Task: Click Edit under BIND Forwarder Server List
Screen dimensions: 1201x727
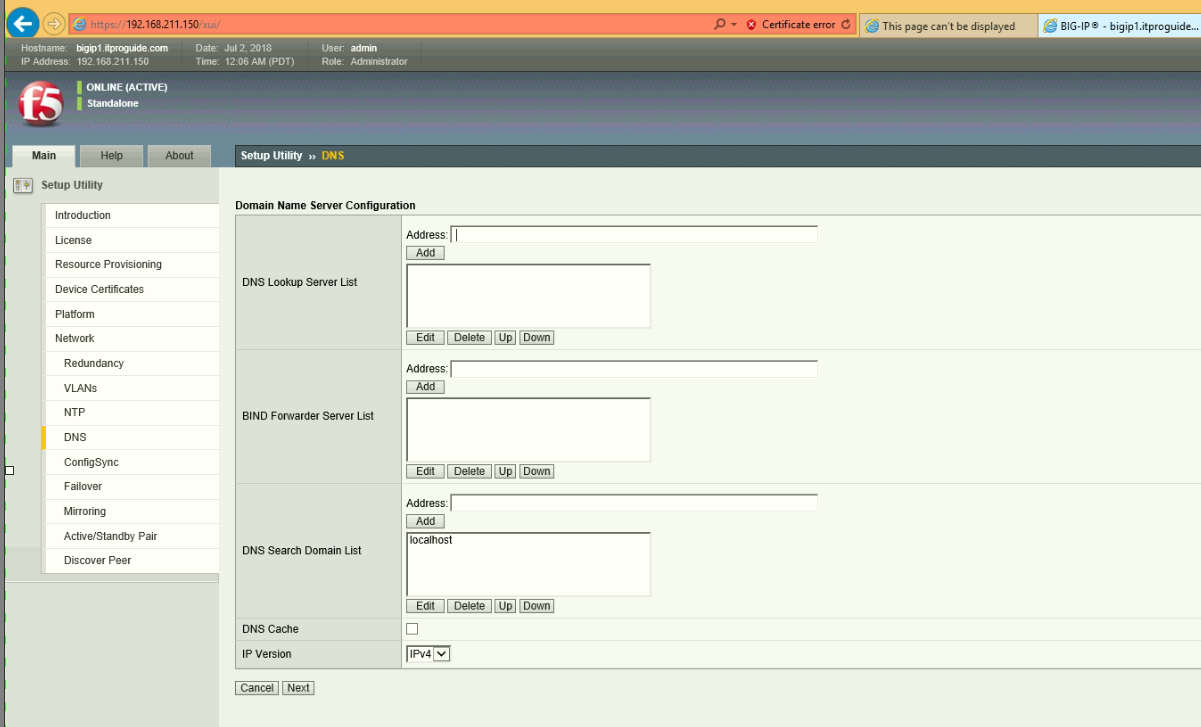Action: (425, 472)
